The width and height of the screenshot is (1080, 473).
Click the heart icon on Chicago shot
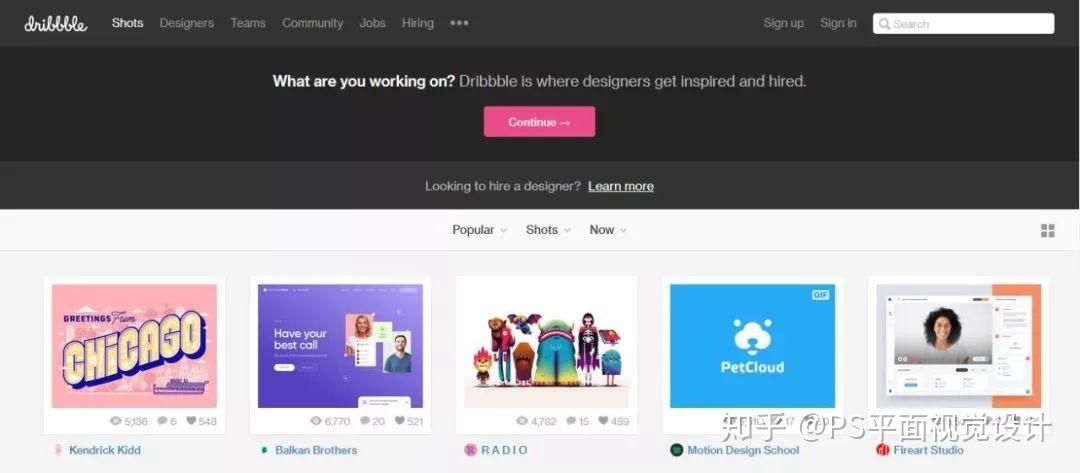coord(191,421)
